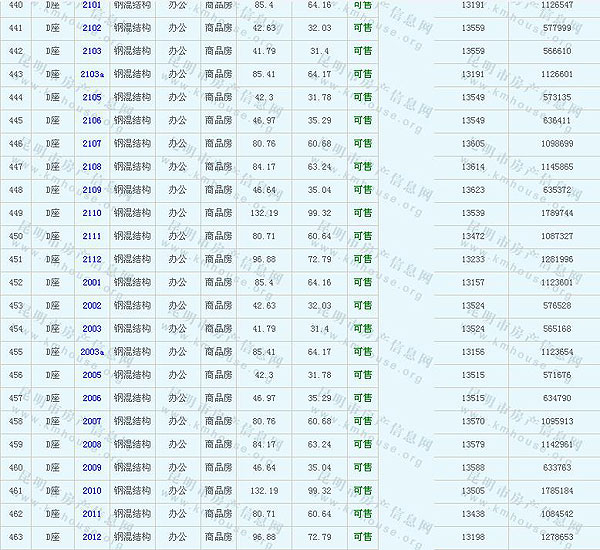Screen dimensions: 600x550
Task: Select room 2107 link
Action: click(92, 144)
